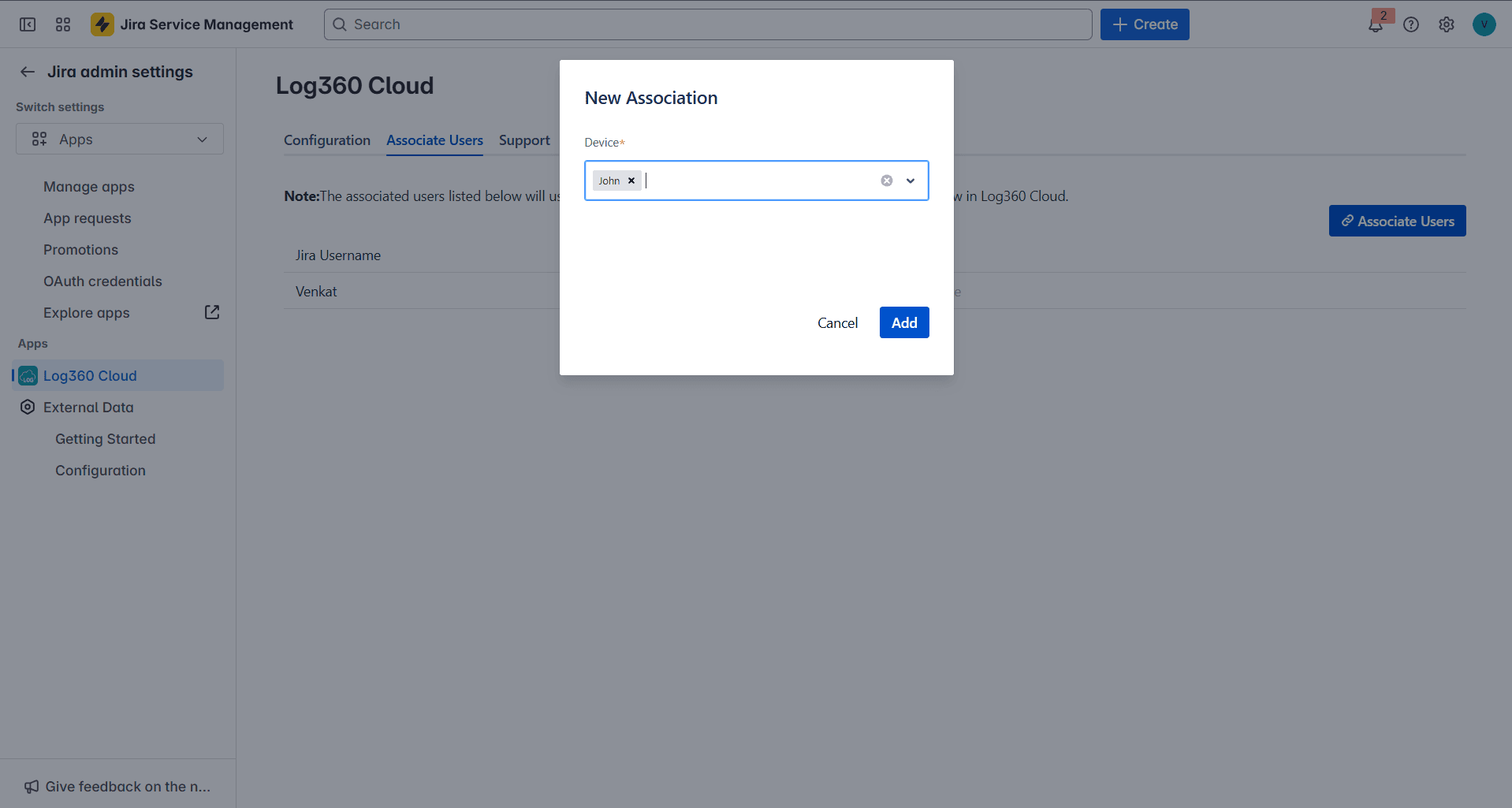Switch to the Support tab

click(524, 140)
